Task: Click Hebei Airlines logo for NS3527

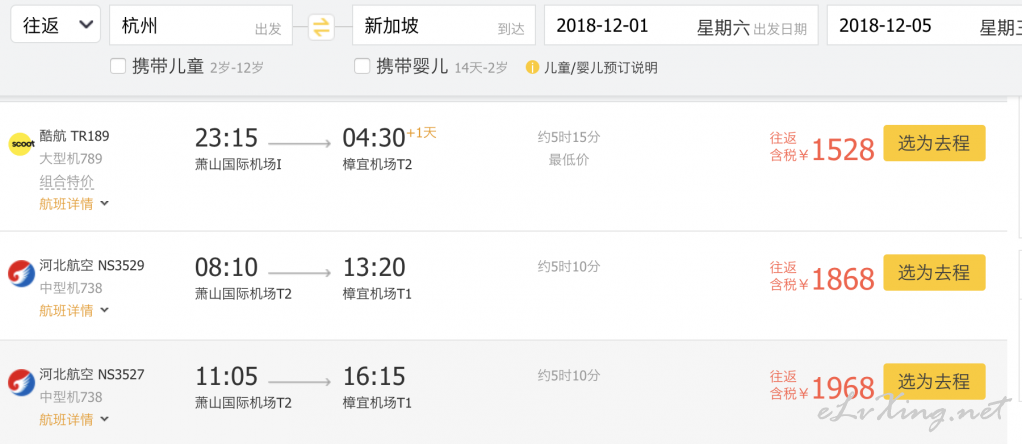Action: pos(21,383)
